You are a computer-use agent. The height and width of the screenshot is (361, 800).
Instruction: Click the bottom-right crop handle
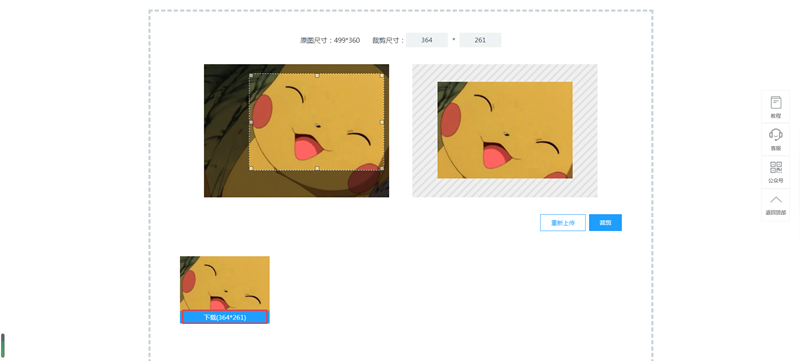point(383,168)
